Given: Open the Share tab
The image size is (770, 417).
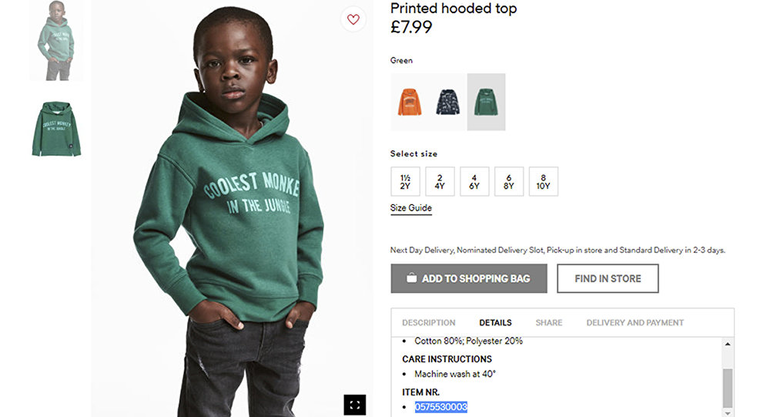Looking at the screenshot, I should (548, 323).
